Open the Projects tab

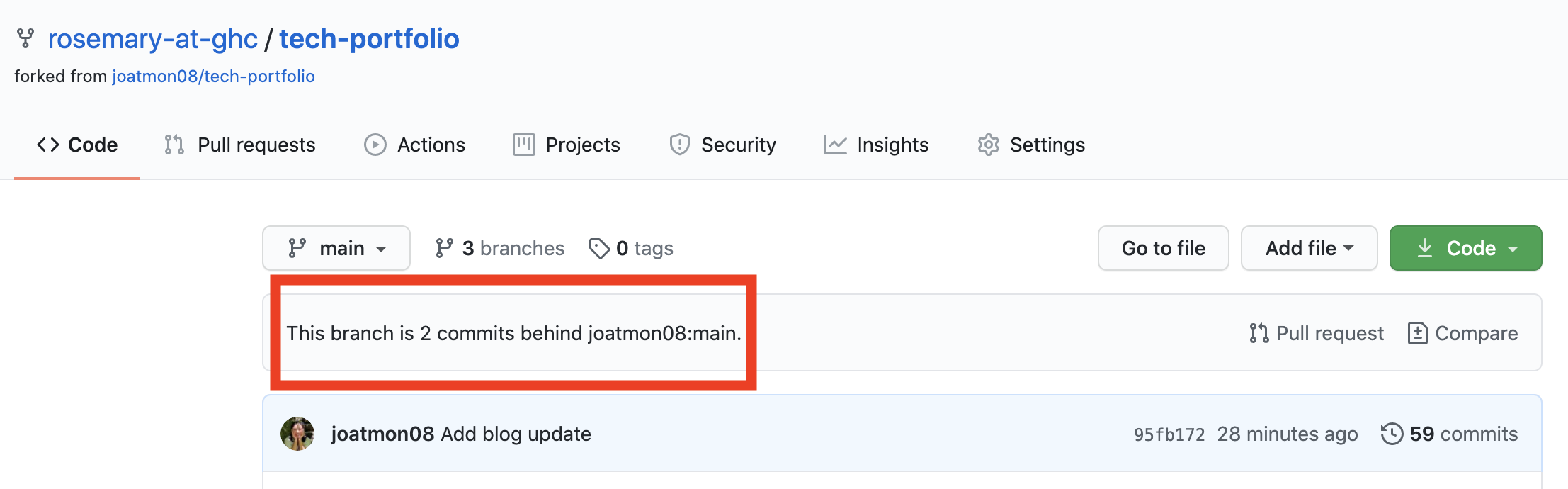(566, 145)
